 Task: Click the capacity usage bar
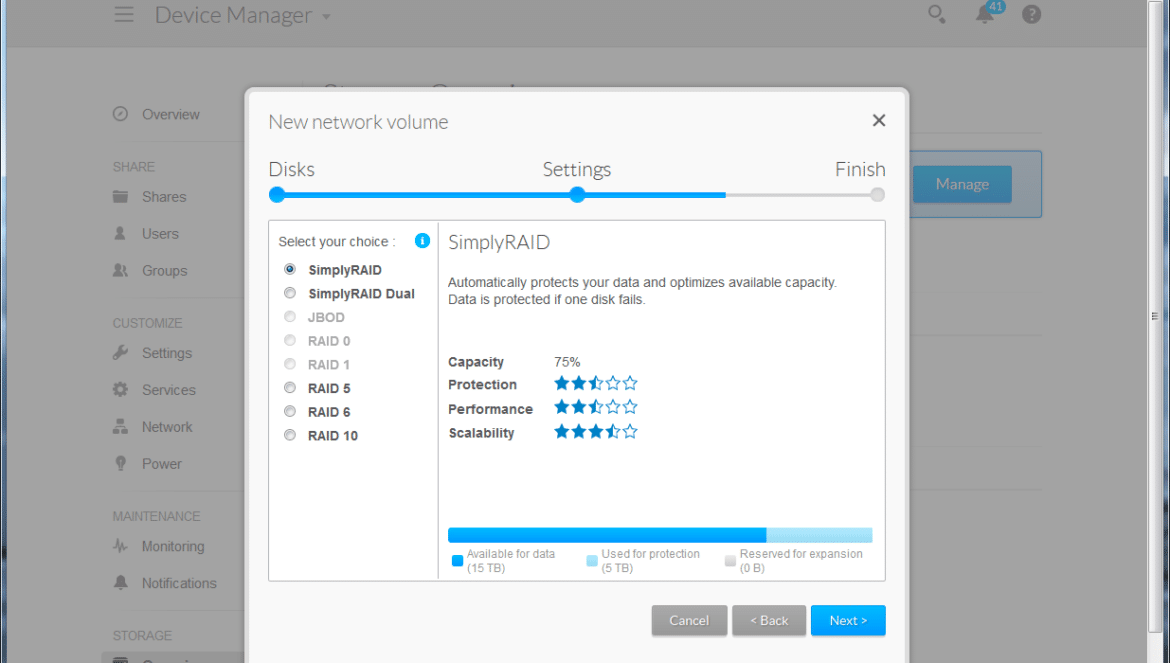click(660, 535)
